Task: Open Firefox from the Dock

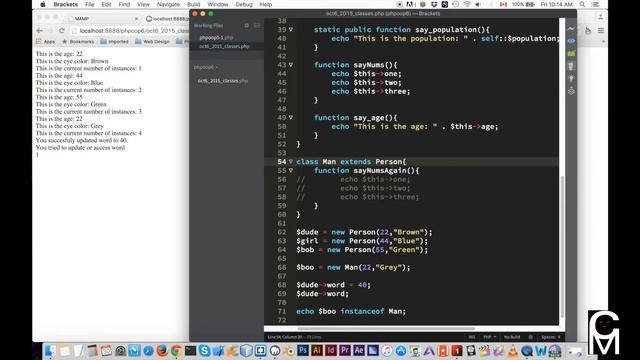Action: 162,351
